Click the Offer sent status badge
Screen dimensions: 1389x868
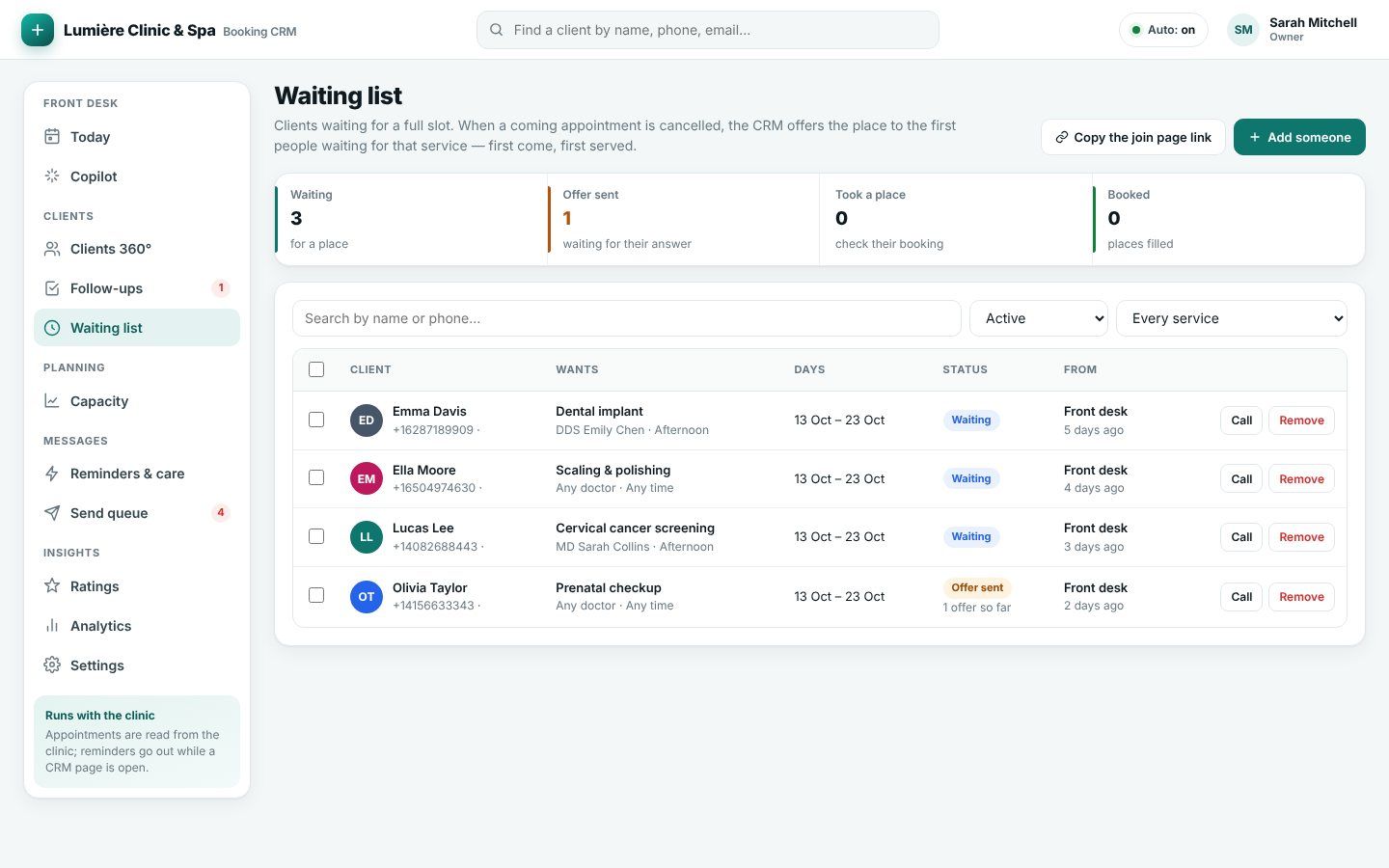pyautogui.click(x=977, y=587)
